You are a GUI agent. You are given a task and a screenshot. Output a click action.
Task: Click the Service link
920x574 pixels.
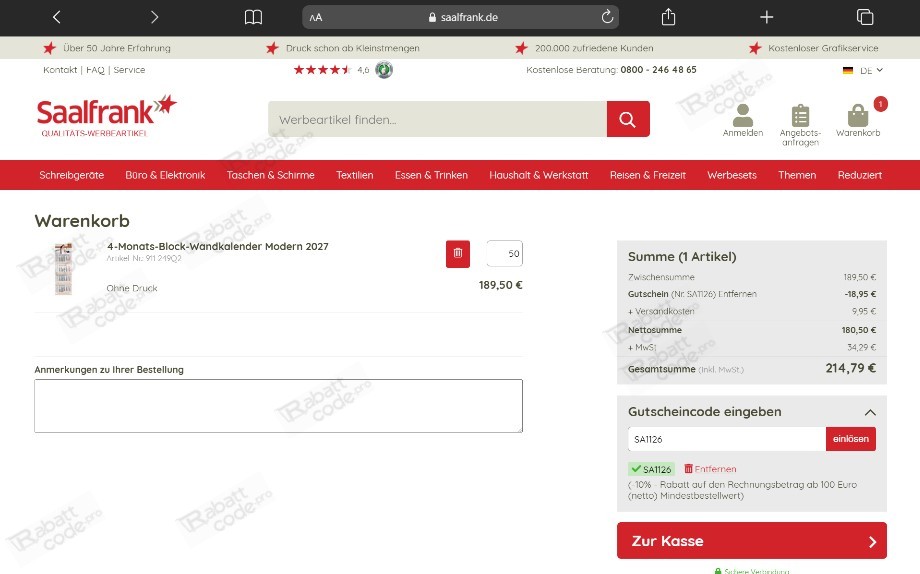pos(129,70)
